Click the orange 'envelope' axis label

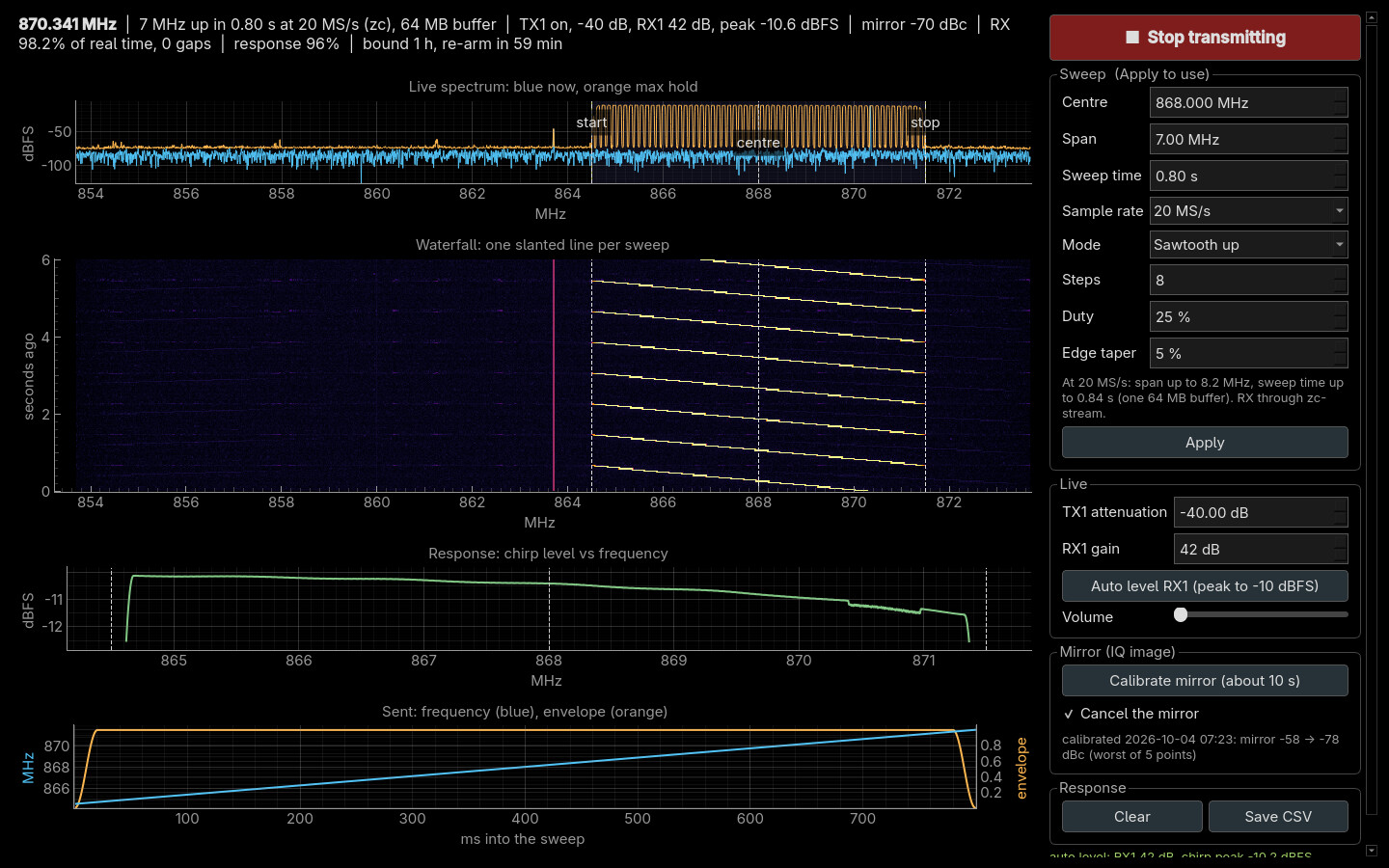click(x=1021, y=768)
